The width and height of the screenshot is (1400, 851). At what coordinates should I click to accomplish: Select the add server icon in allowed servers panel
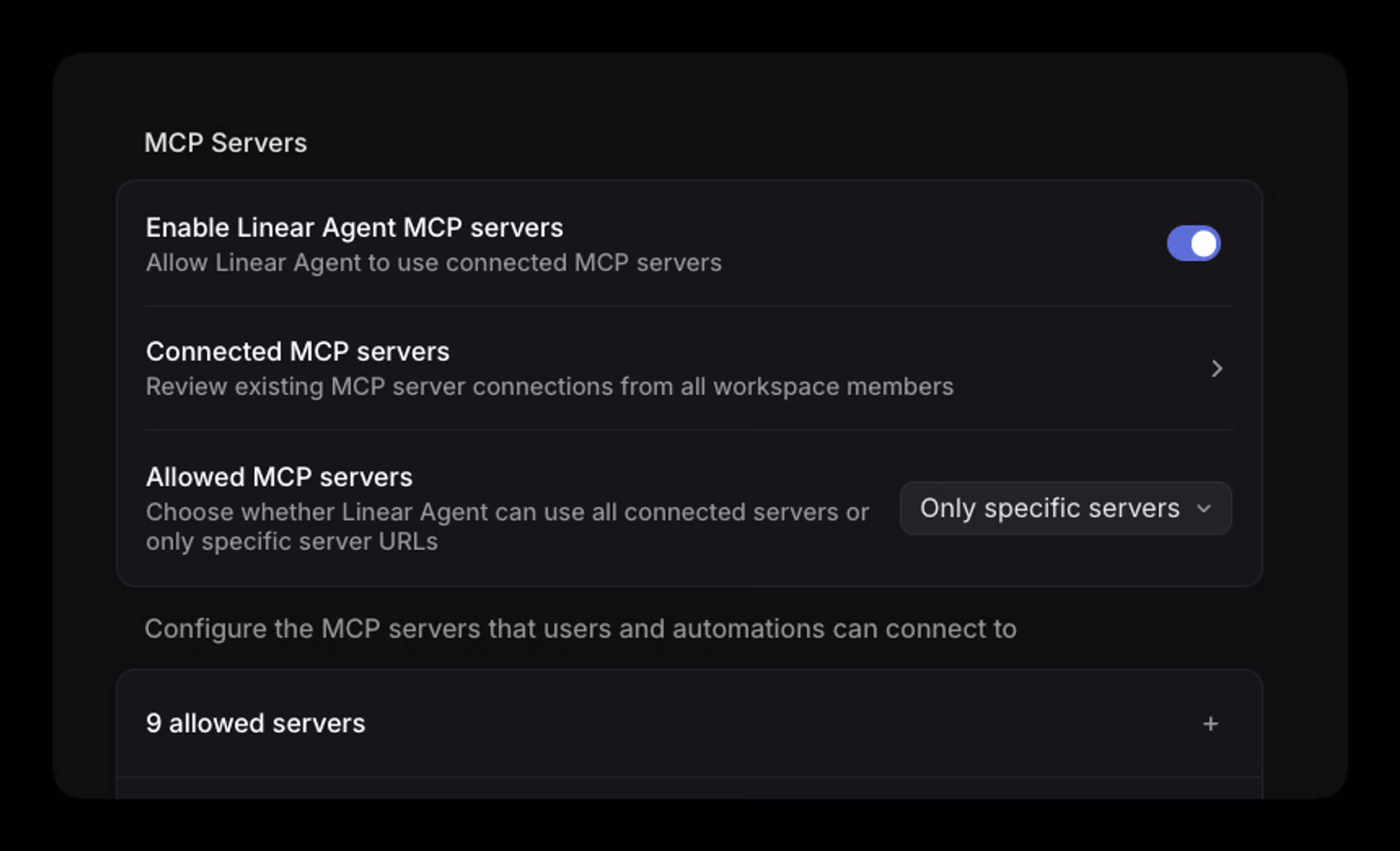point(1210,723)
